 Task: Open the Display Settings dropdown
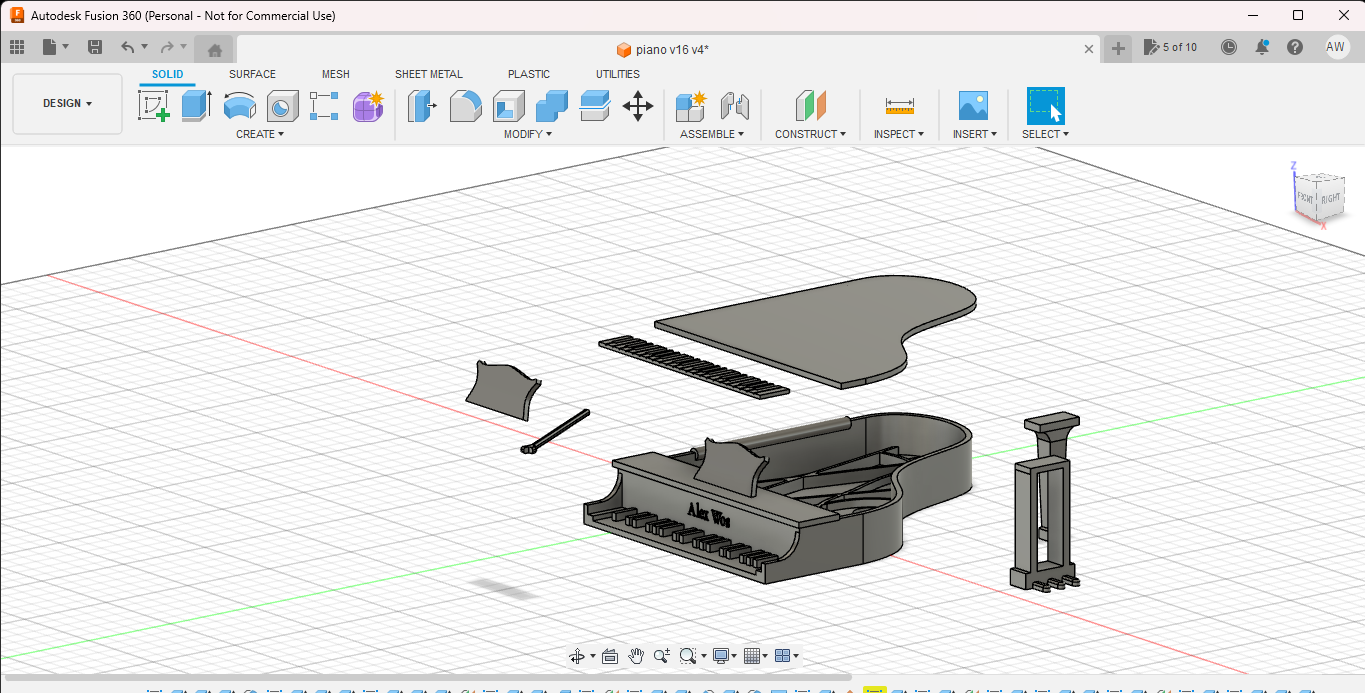(722, 655)
